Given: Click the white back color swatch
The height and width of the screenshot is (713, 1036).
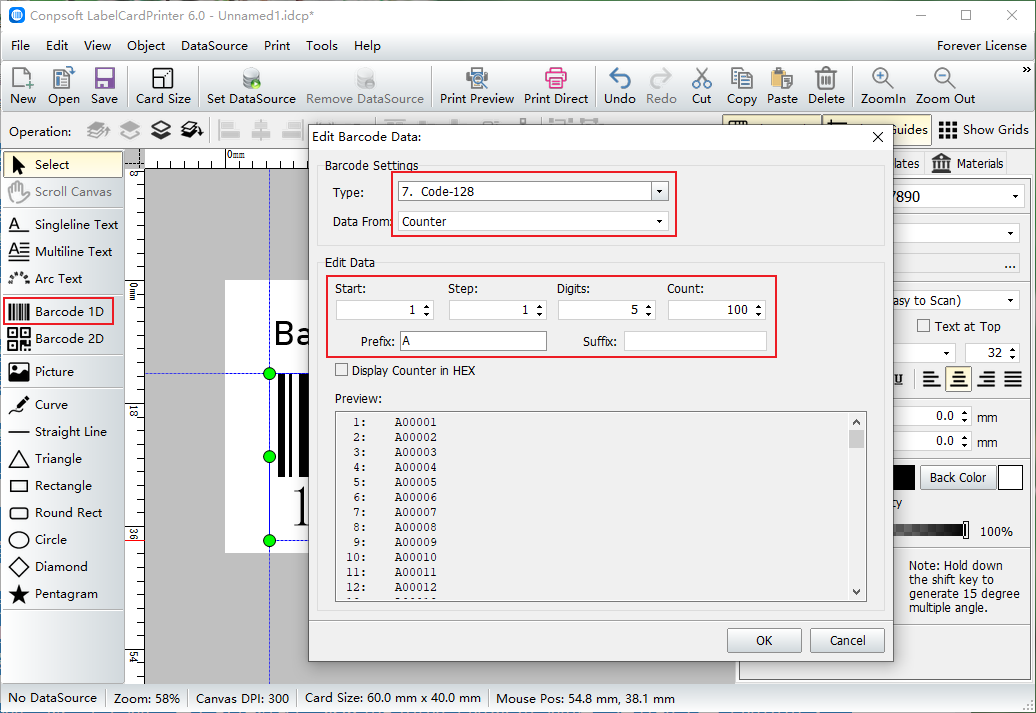Looking at the screenshot, I should [1010, 477].
